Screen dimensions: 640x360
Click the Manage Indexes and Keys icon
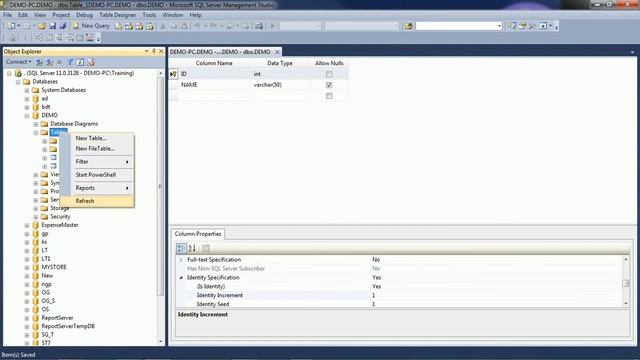click(x=50, y=38)
